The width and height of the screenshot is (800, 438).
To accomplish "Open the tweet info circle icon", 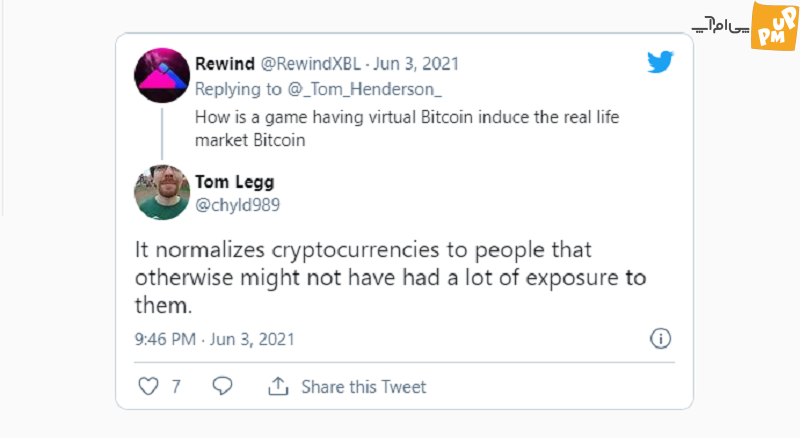I will click(660, 338).
